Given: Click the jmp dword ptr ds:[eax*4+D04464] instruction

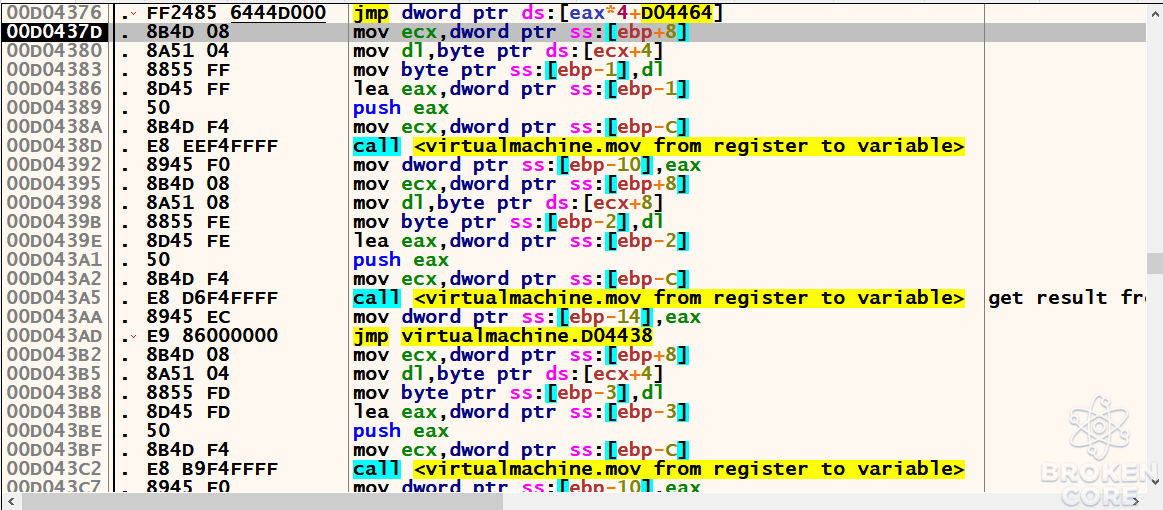Looking at the screenshot, I should (538, 13).
